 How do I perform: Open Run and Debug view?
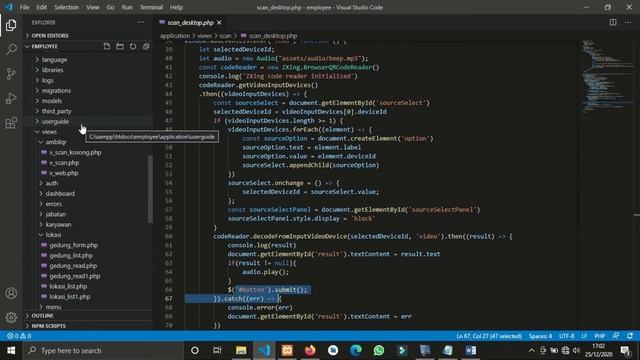tap(11, 98)
